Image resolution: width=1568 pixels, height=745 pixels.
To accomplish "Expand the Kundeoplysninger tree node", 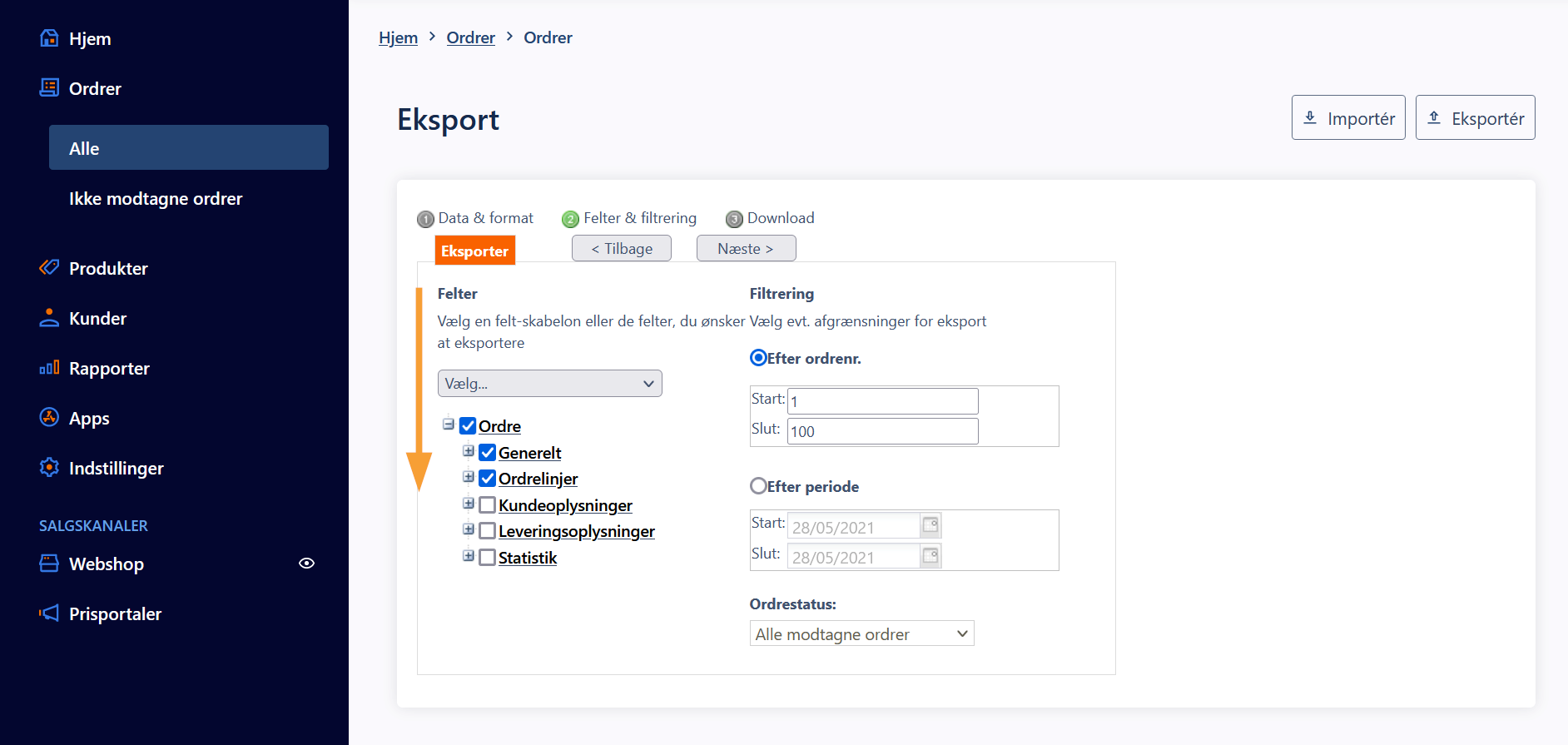I will tap(469, 504).
